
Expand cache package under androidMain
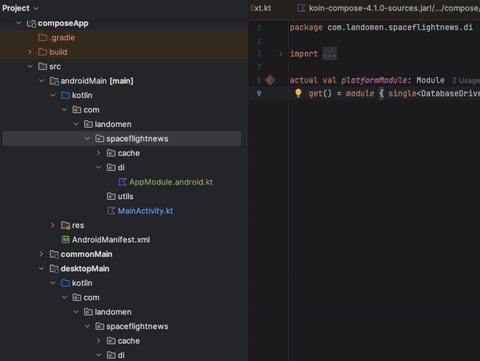click(98, 153)
